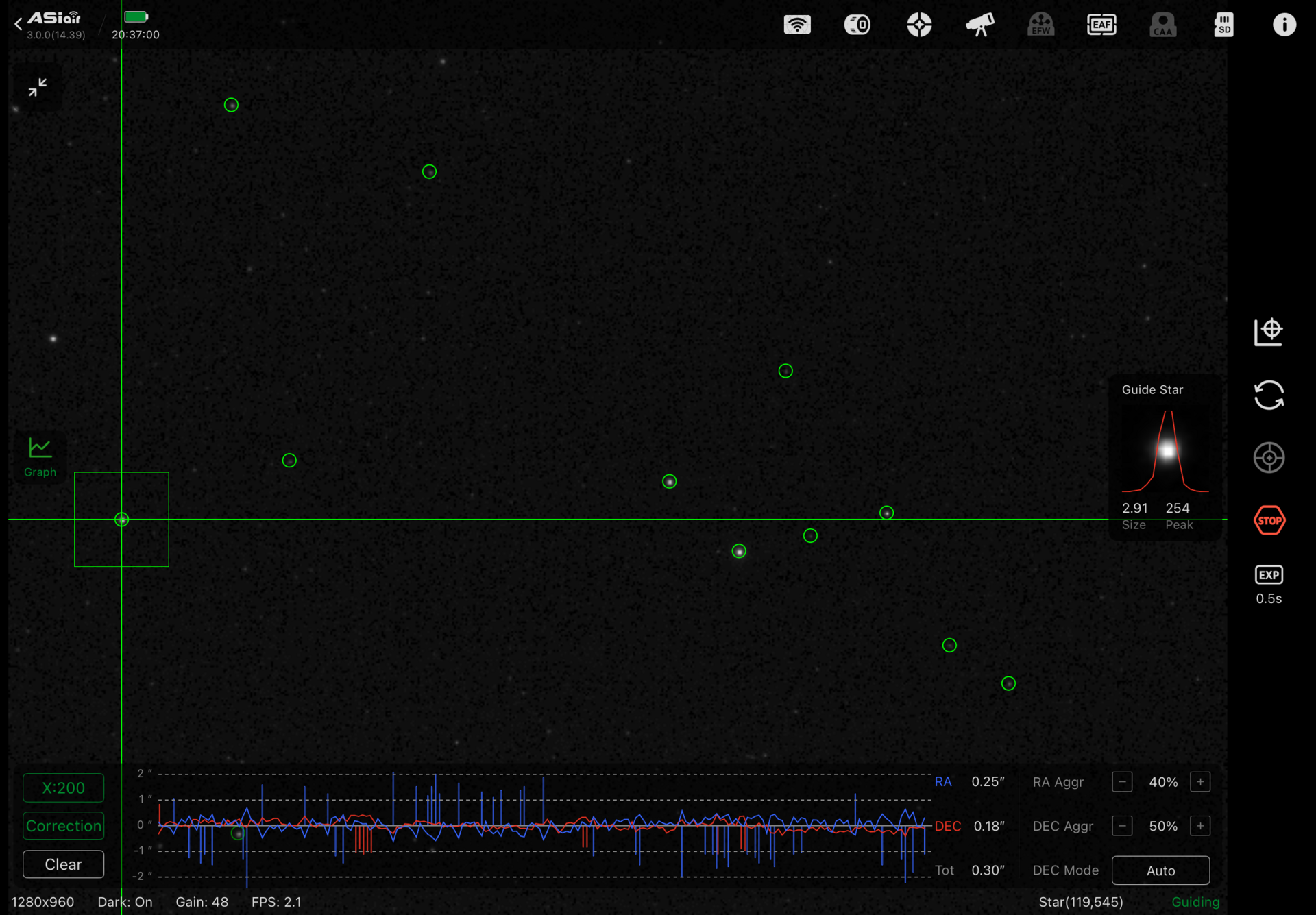Open the SD card storage icon
Screen dimensions: 1316x915
pos(1223,25)
